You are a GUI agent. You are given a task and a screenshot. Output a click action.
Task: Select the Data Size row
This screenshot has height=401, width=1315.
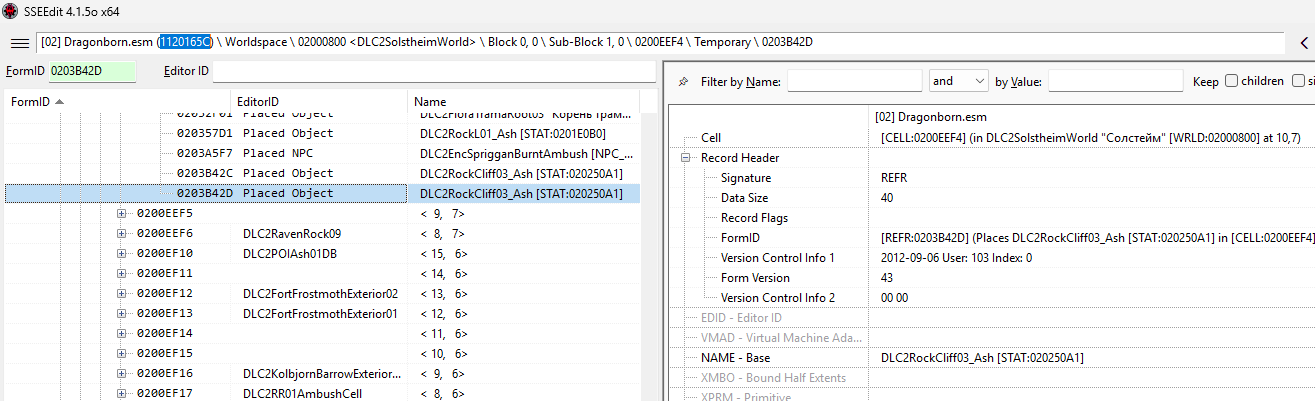(990, 198)
